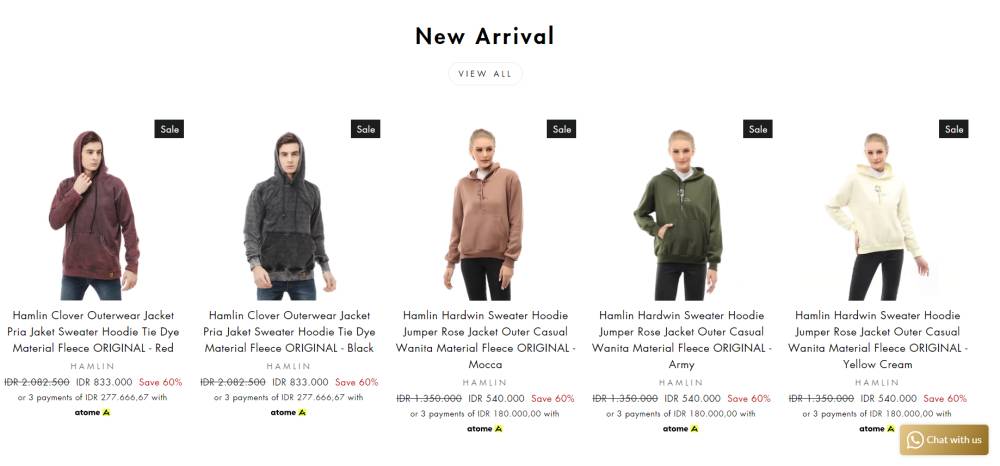View the Mocca hoodie product image
1000x466 pixels.
[485, 214]
